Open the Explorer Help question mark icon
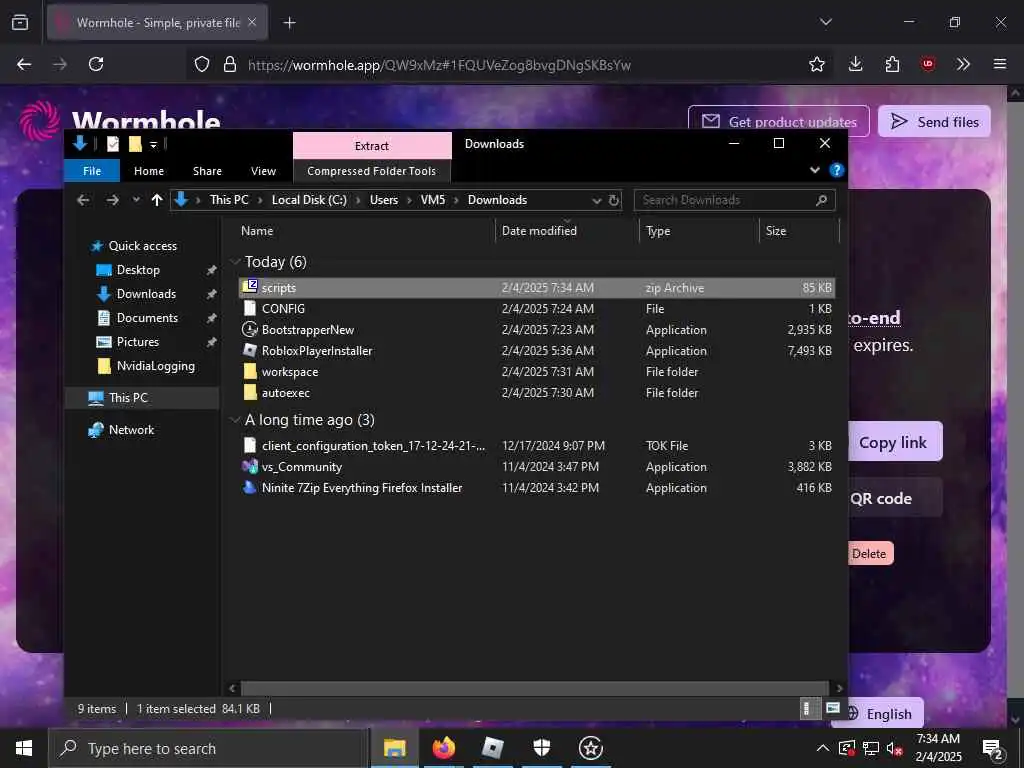 pyautogui.click(x=836, y=170)
